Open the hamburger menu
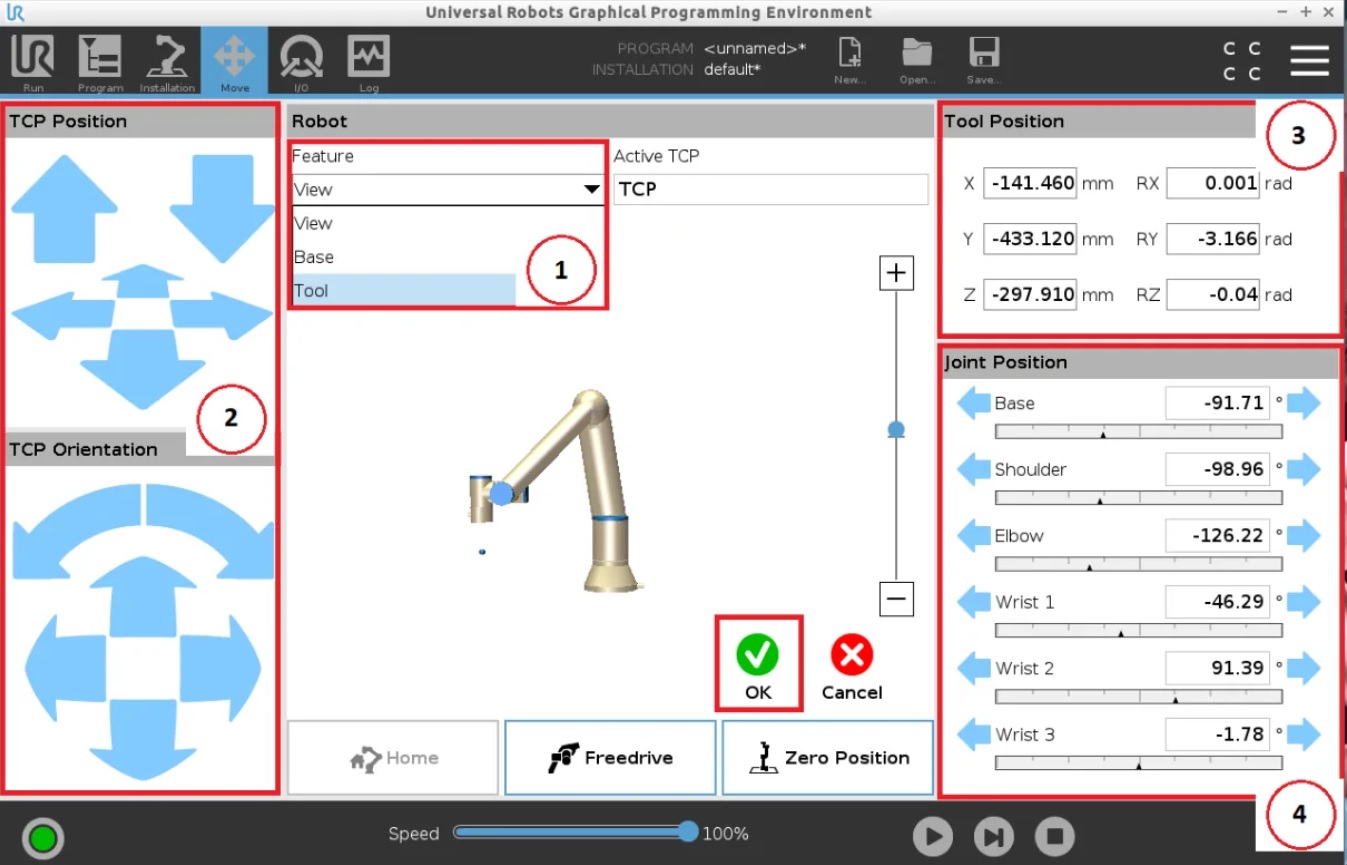Image resolution: width=1347 pixels, height=865 pixels. tap(1309, 61)
